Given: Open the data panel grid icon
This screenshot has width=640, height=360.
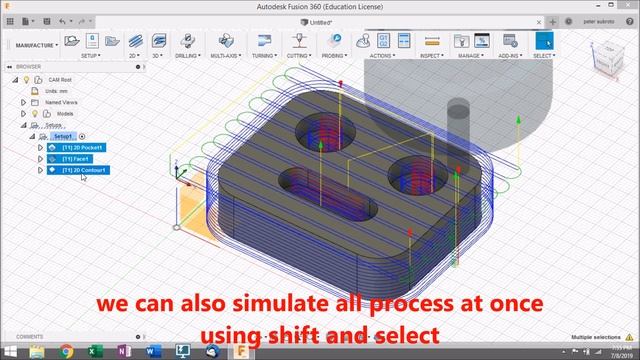Looking at the screenshot, I should [x=10, y=21].
